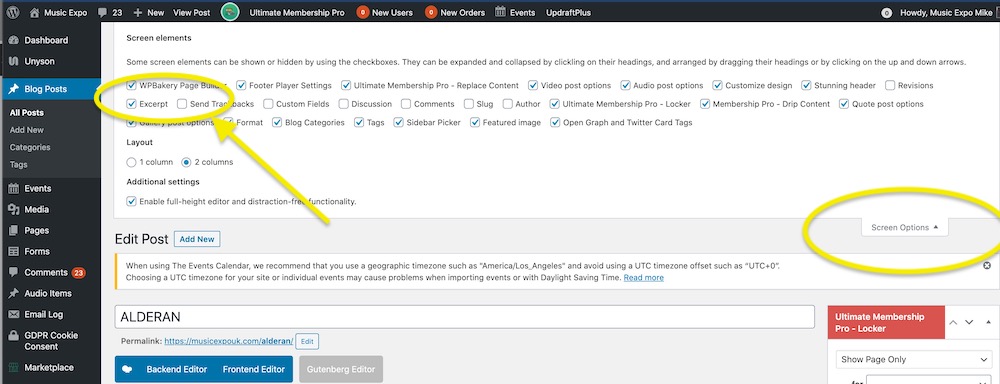
Task: Click the ALDERAN post title field
Action: [x=464, y=317]
